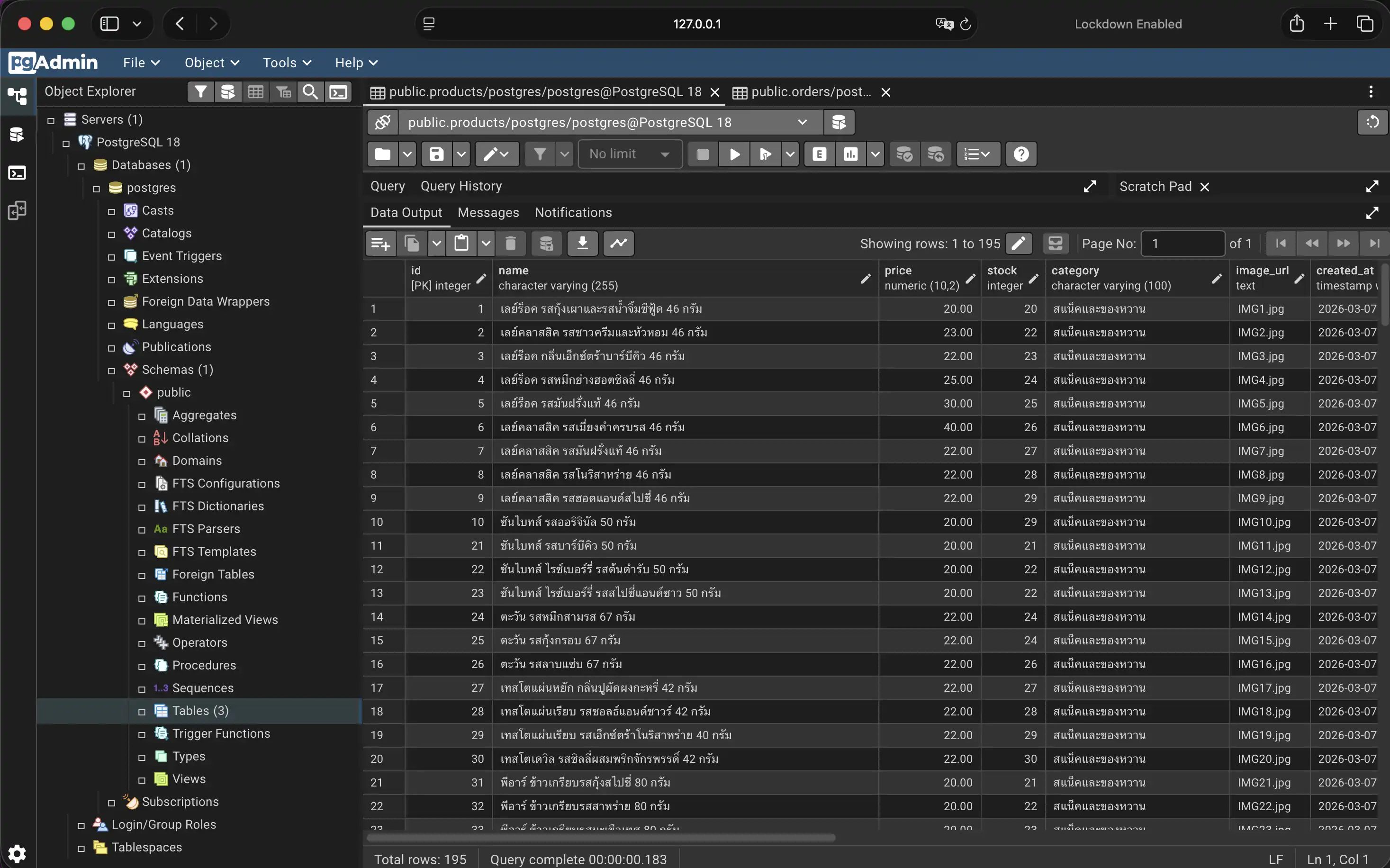Switch to the Messages tab

488,212
